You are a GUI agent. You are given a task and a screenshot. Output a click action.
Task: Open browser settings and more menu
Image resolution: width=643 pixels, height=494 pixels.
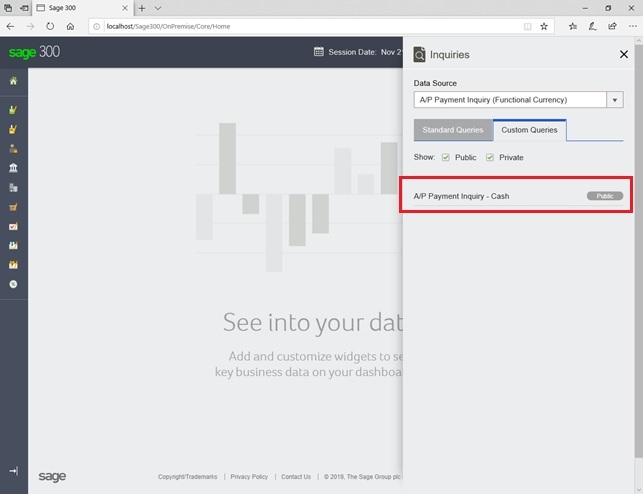[632, 26]
